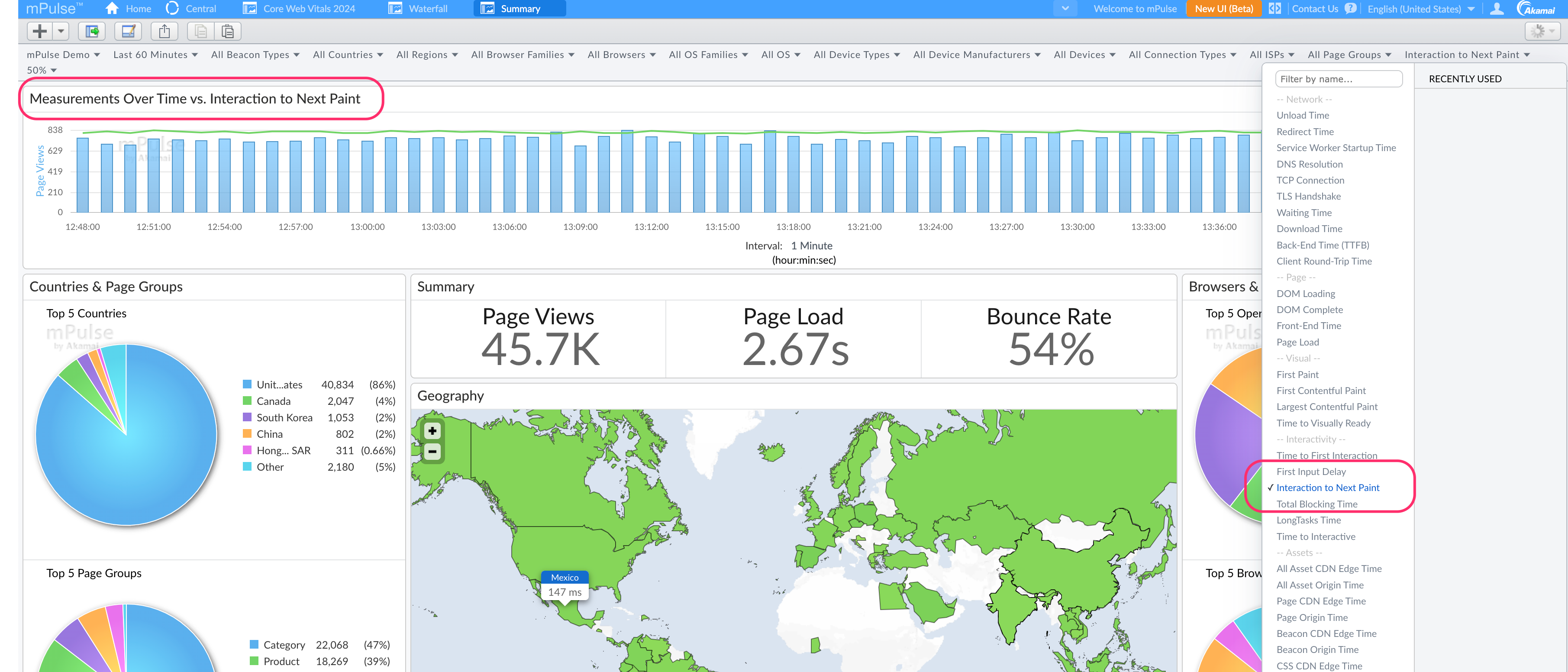Add a new widget with the plus icon
The height and width of the screenshot is (672, 1568).
[x=39, y=31]
